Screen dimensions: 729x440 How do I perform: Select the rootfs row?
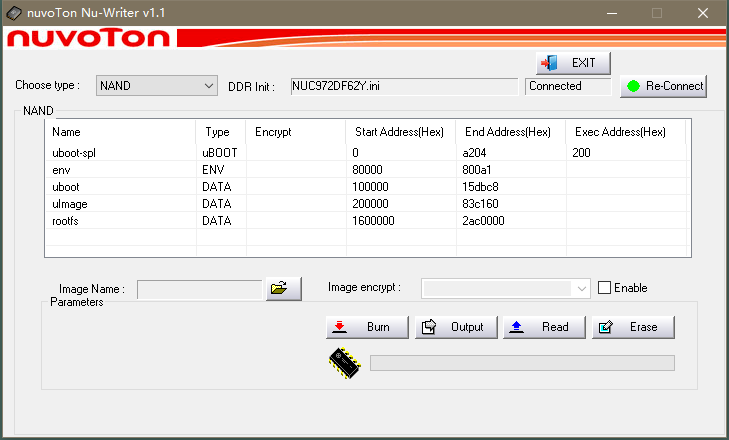[x=366, y=220]
